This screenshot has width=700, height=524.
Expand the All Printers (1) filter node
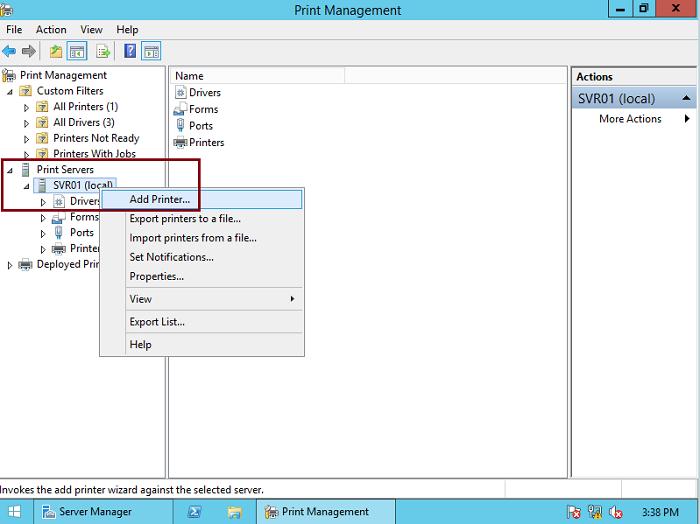tap(27, 107)
